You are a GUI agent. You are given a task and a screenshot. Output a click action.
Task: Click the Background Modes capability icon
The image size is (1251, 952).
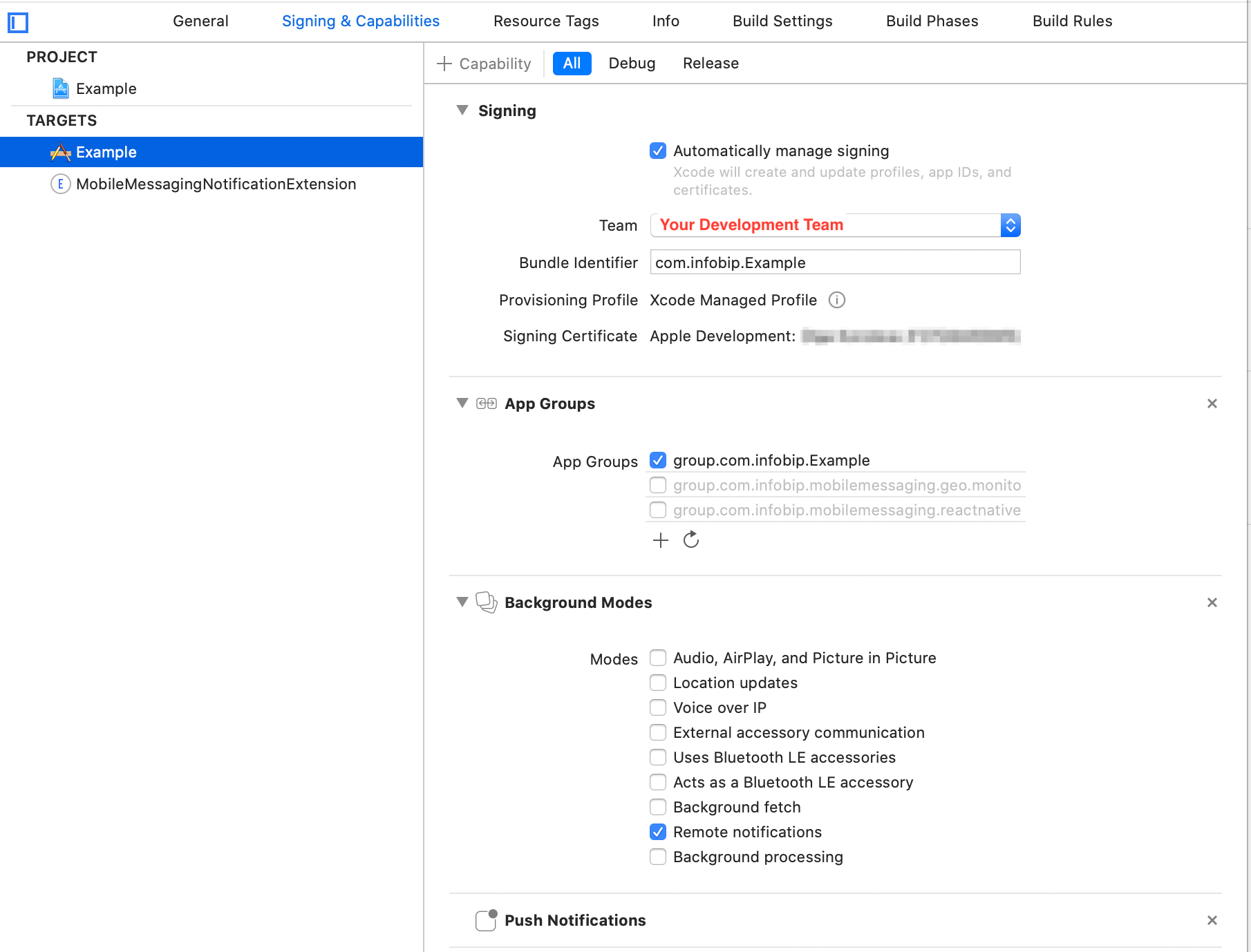[486, 602]
